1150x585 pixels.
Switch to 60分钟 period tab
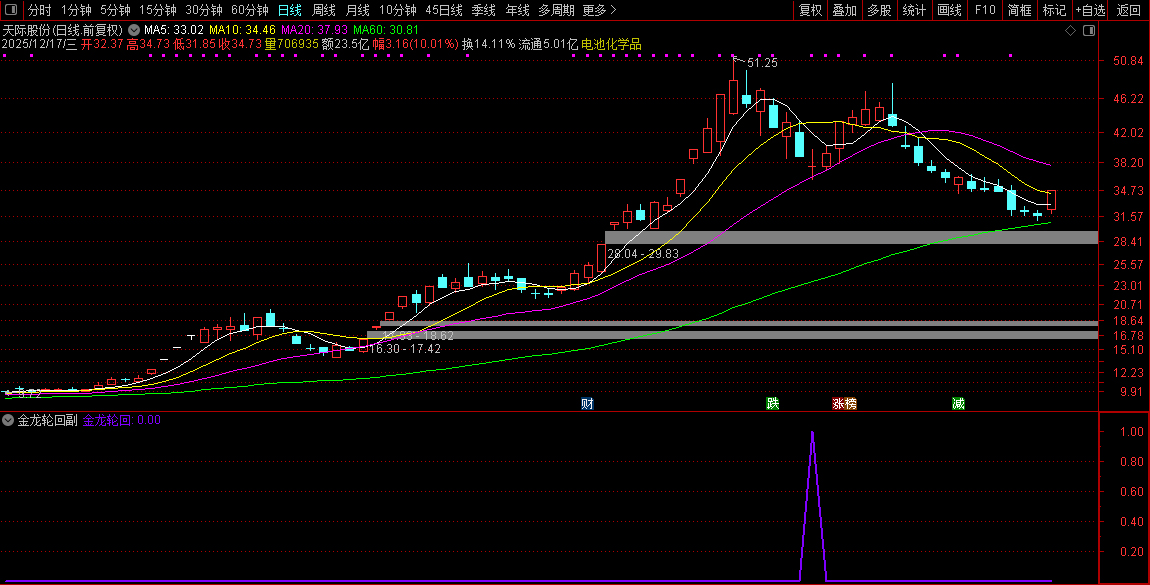tap(250, 10)
